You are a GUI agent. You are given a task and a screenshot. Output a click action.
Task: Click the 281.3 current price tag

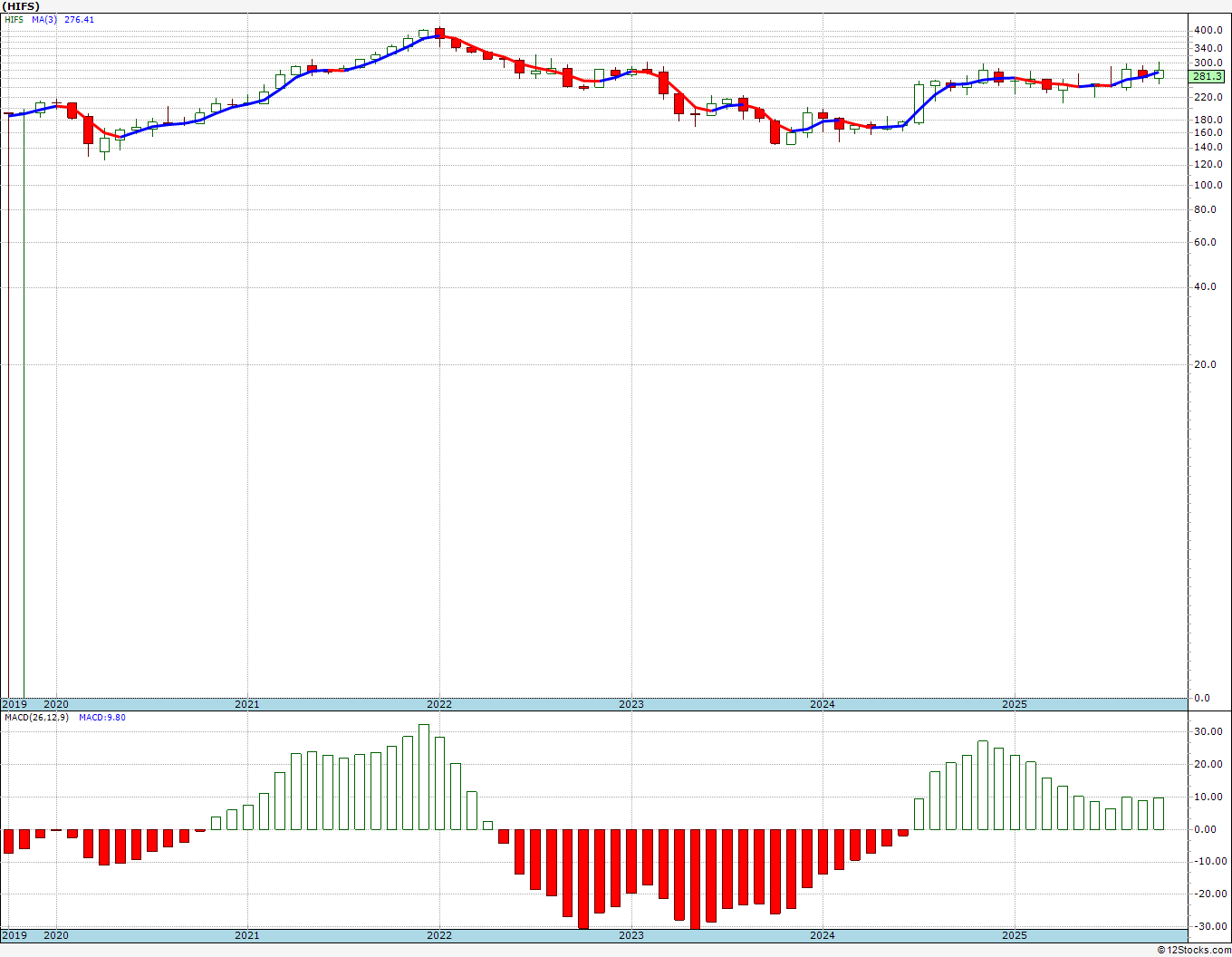tap(1208, 76)
